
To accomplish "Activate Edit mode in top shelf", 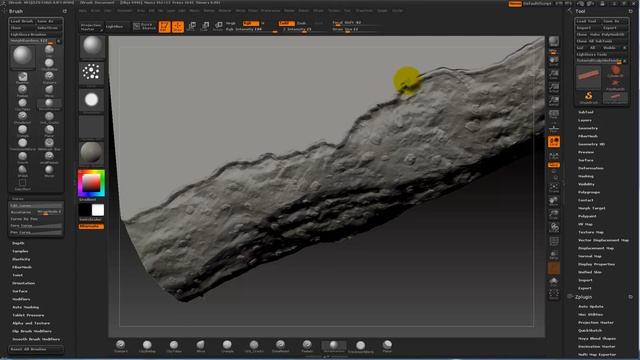I will pyautogui.click(x=164, y=27).
